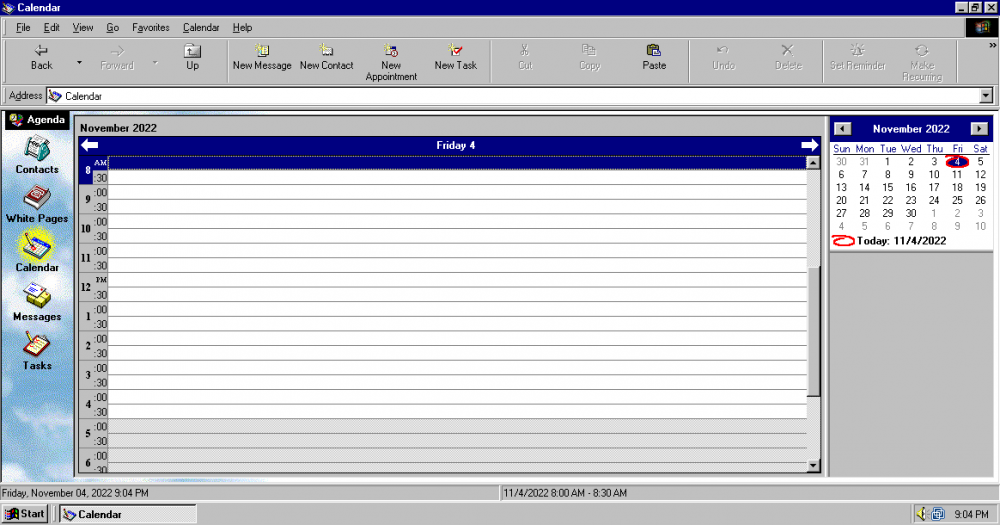Open the Address bar dropdown arrow
Viewport: 1000px width, 525px height.
986,96
